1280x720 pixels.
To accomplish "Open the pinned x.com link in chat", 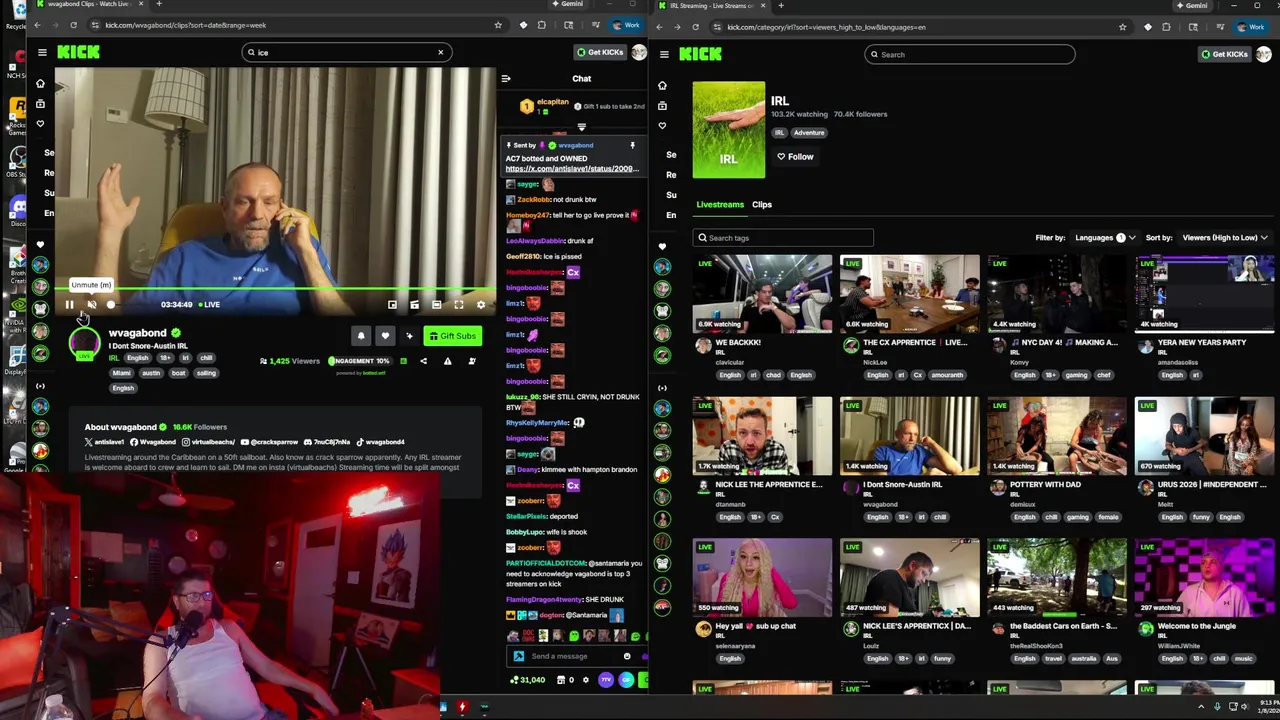I will 571,169.
